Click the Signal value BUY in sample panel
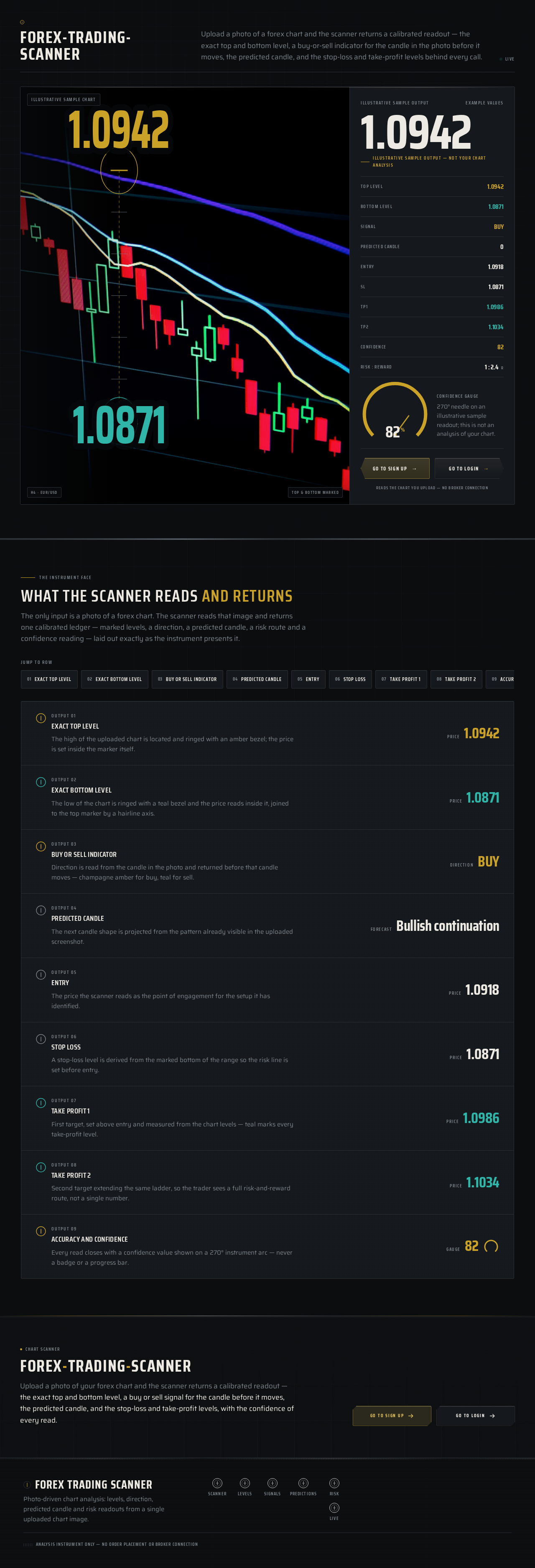 [499, 226]
